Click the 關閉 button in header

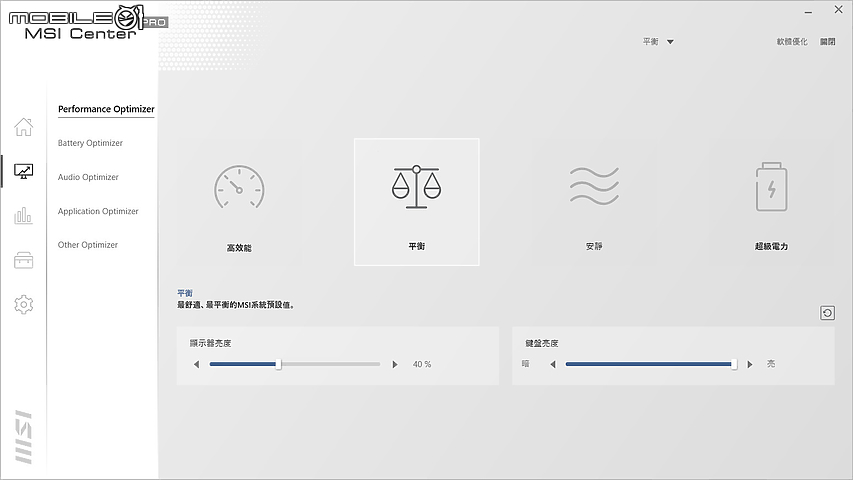pyautogui.click(x=827, y=41)
